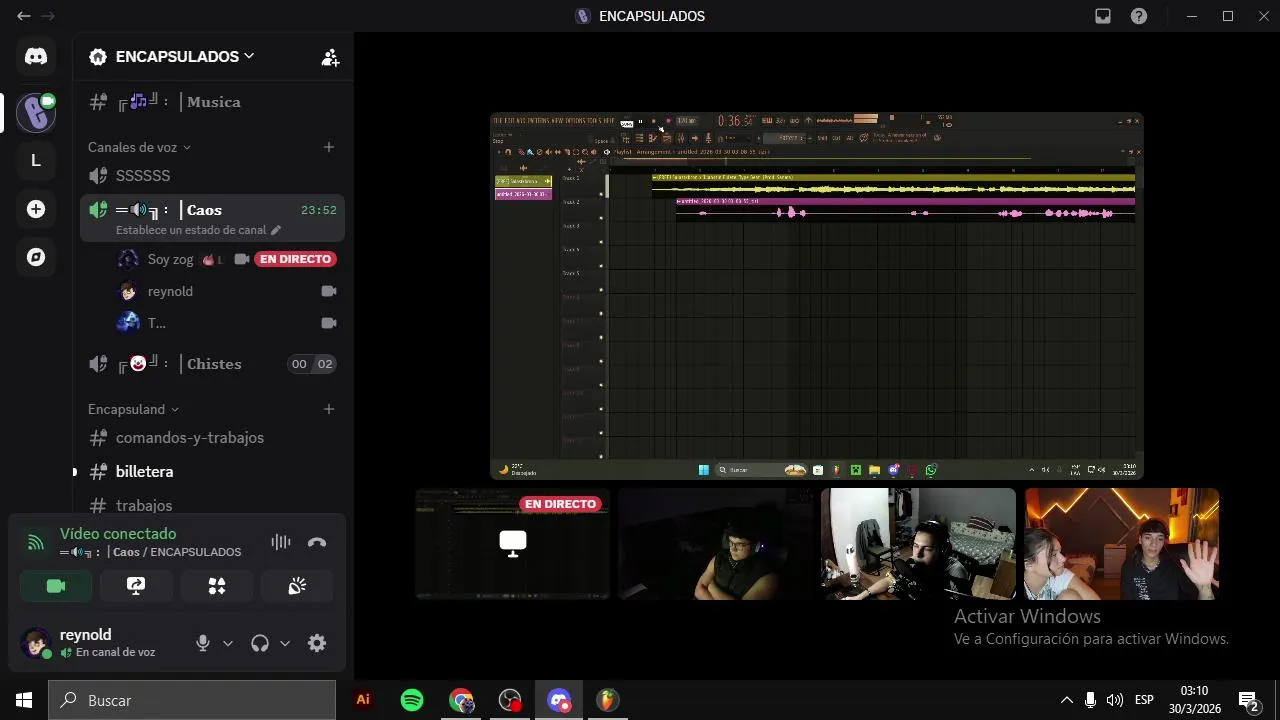Image resolution: width=1280 pixels, height=720 pixels.
Task: Open the Caos / ENCAPSULADOS voice link
Action: click(x=150, y=552)
